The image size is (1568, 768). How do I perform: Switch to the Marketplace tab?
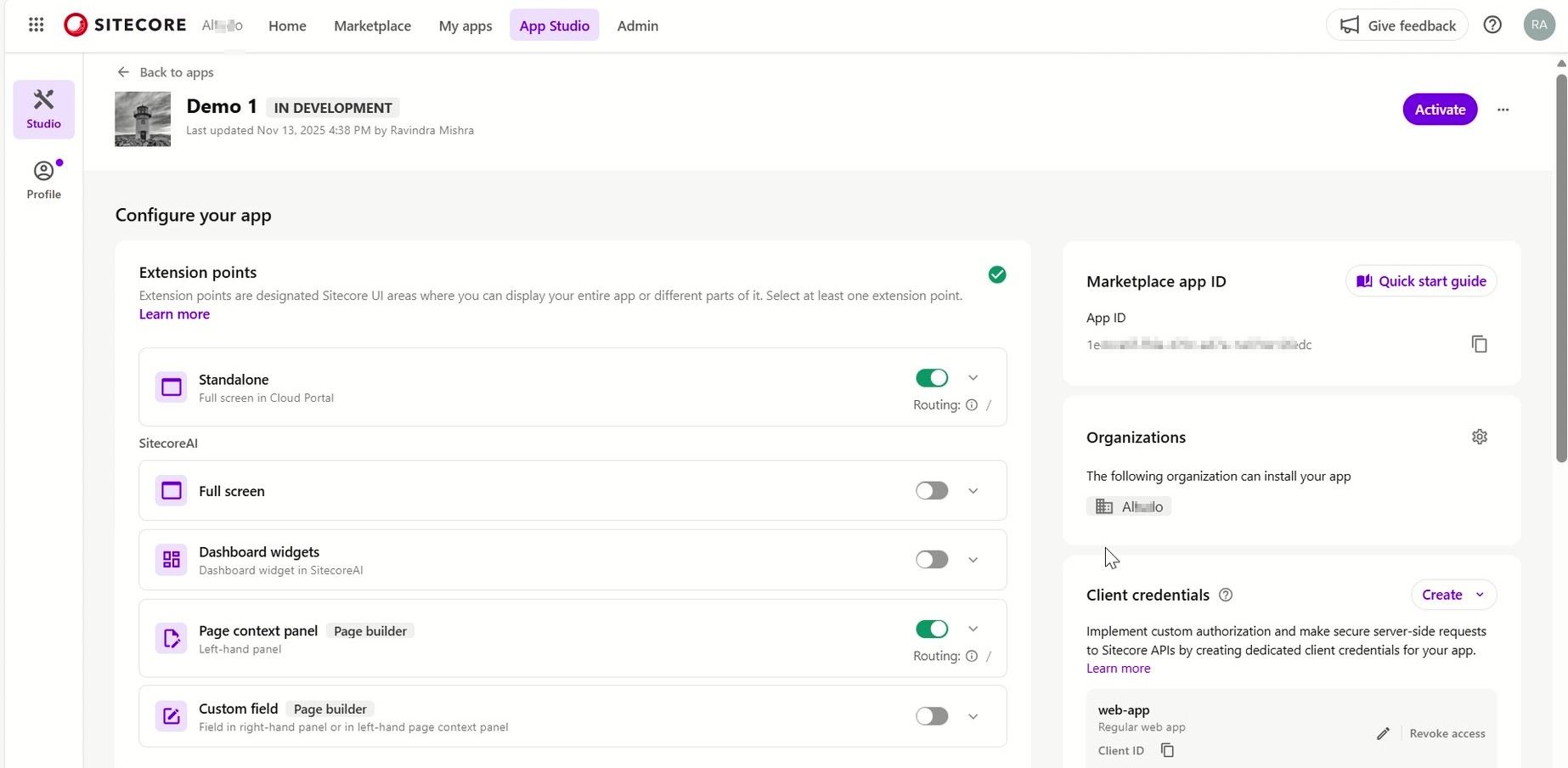tap(372, 25)
